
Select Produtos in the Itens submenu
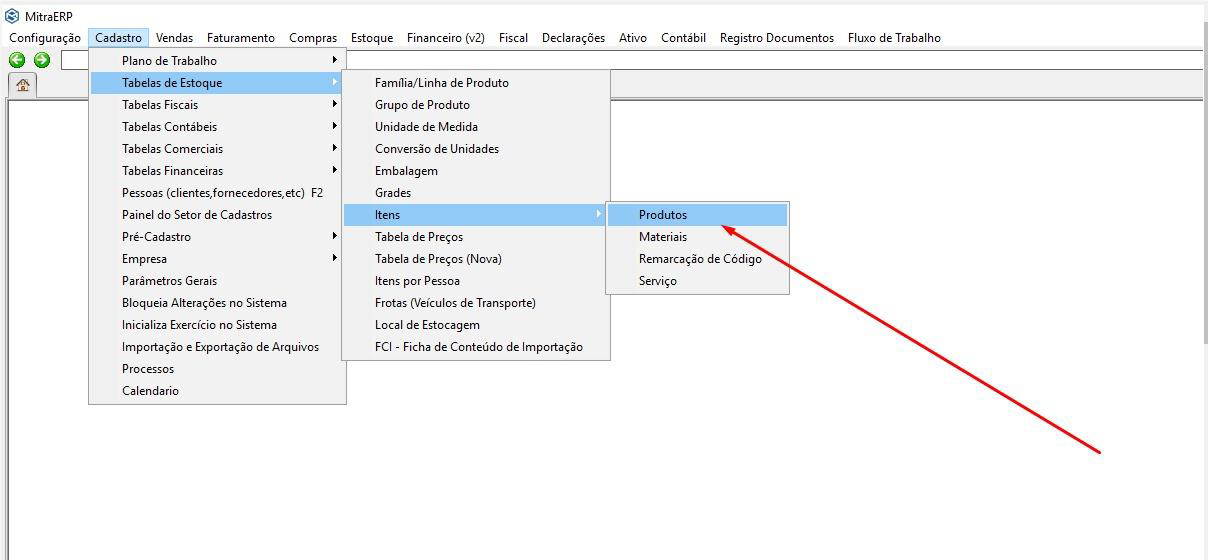point(663,215)
